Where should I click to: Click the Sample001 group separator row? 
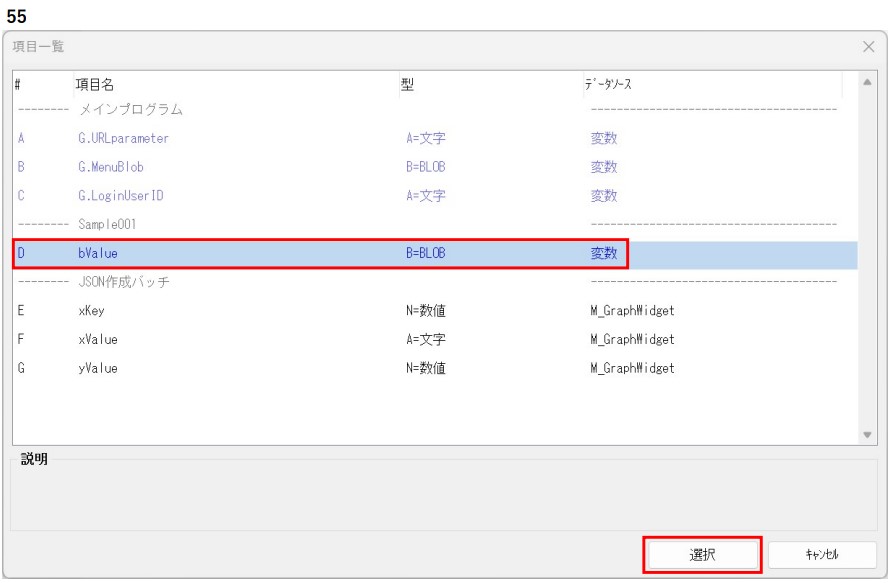pos(106,225)
